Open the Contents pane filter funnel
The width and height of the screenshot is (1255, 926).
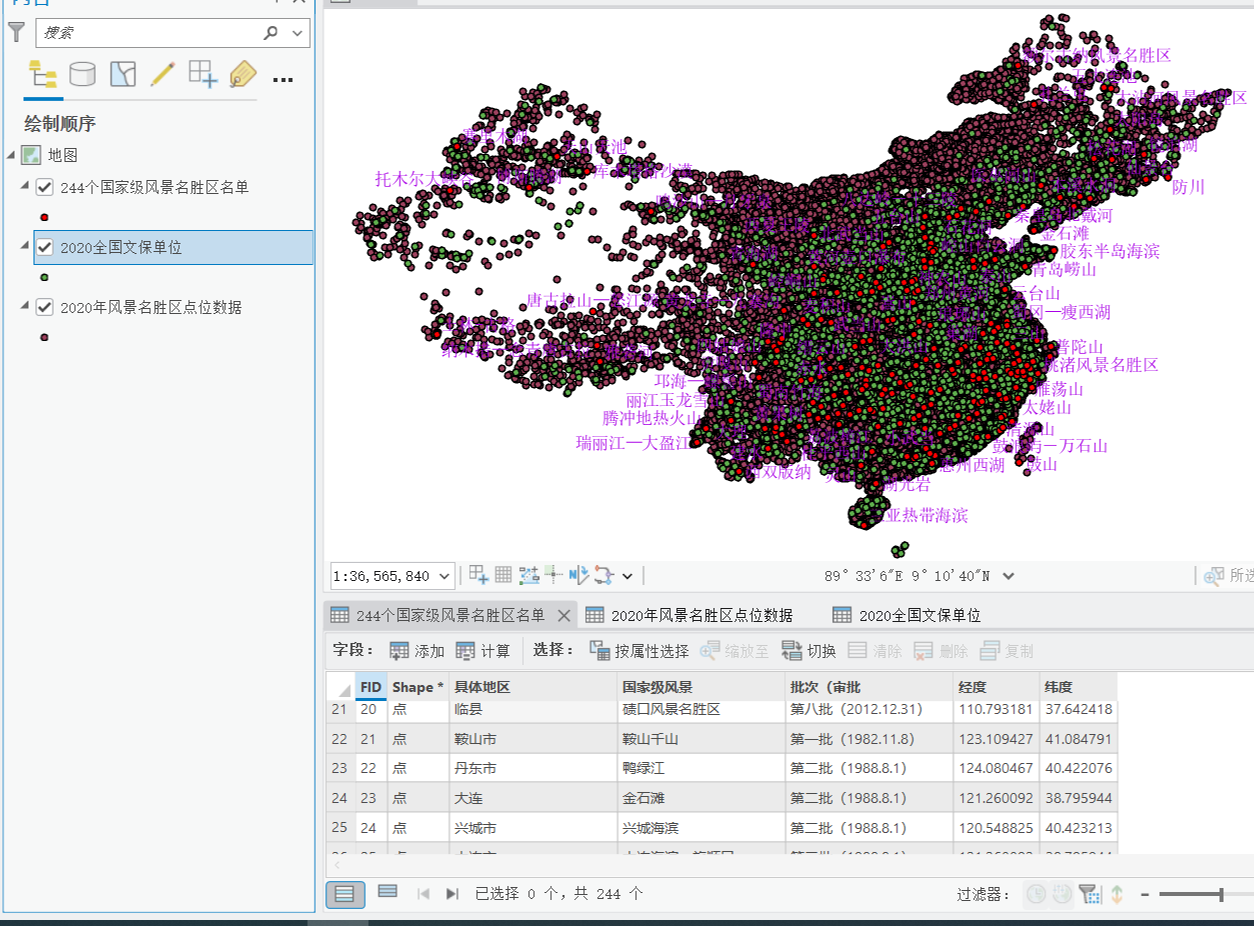pos(16,32)
